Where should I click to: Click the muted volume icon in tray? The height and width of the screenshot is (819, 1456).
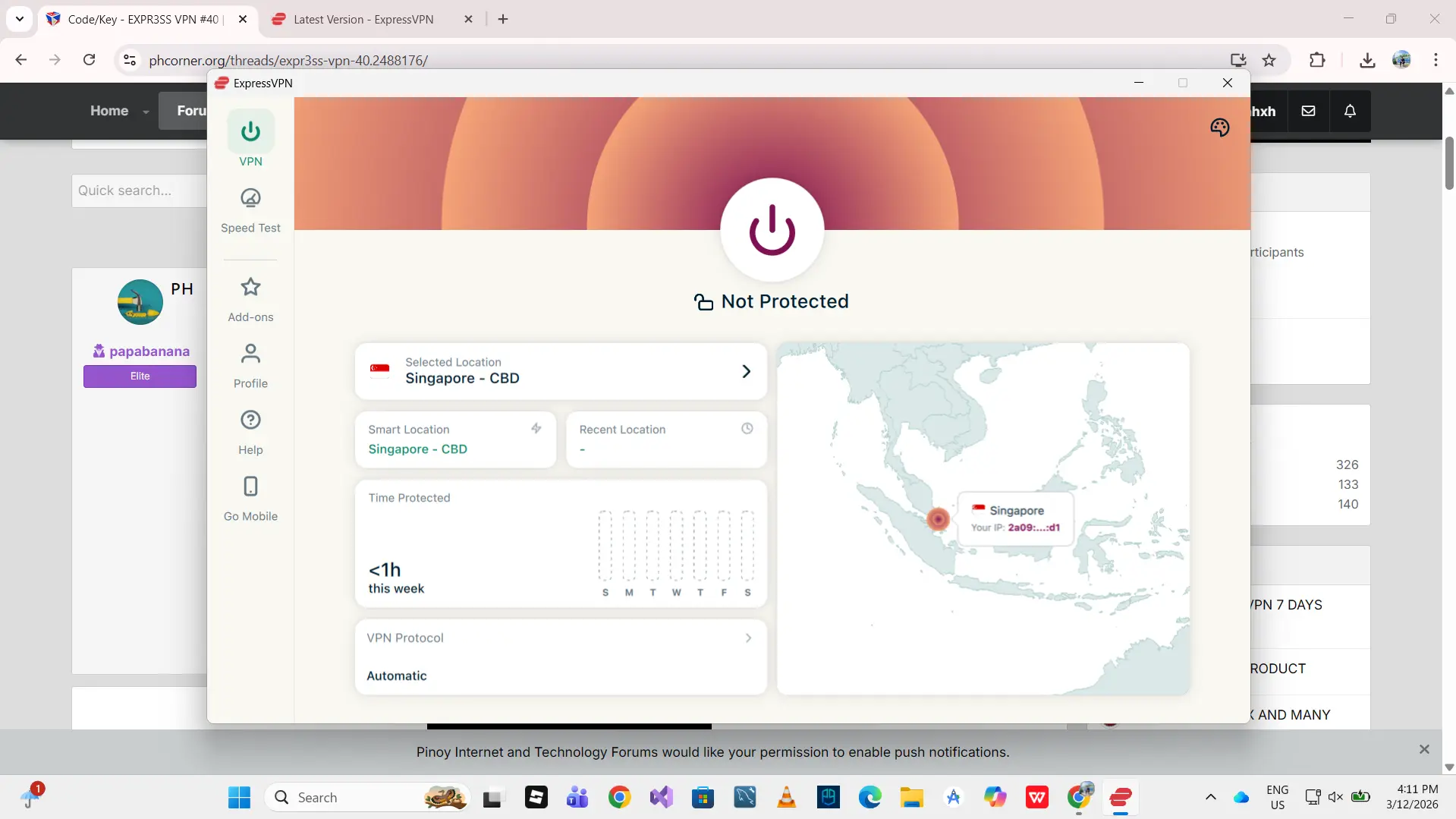[x=1335, y=798]
